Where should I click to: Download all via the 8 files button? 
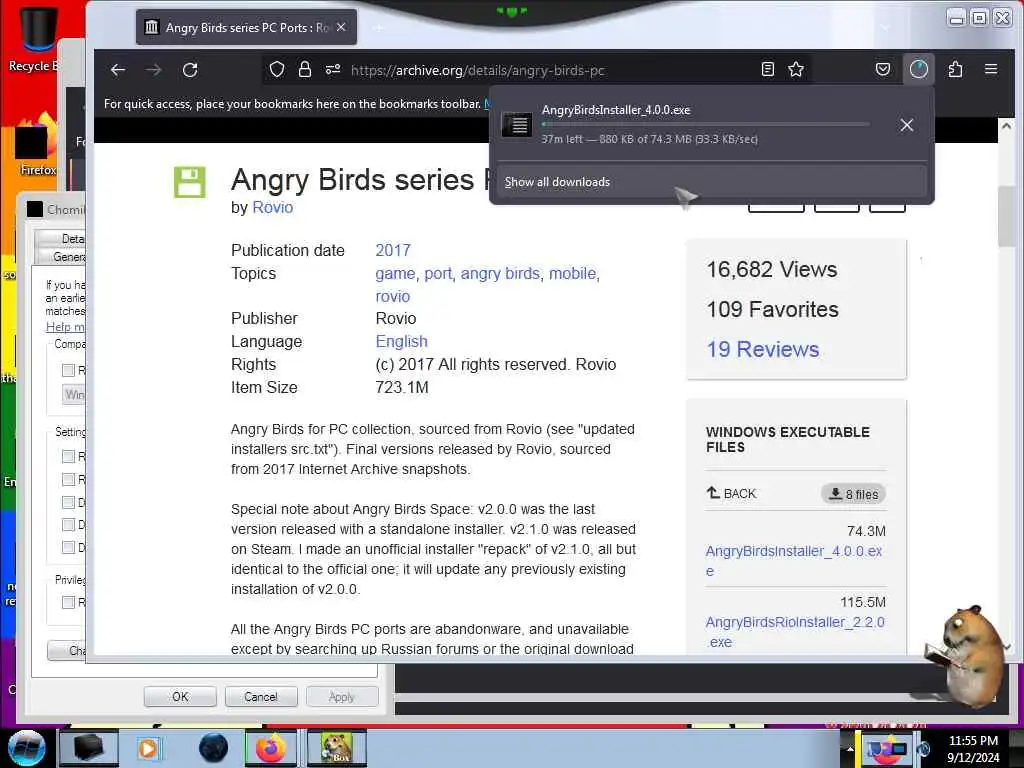[x=853, y=494]
